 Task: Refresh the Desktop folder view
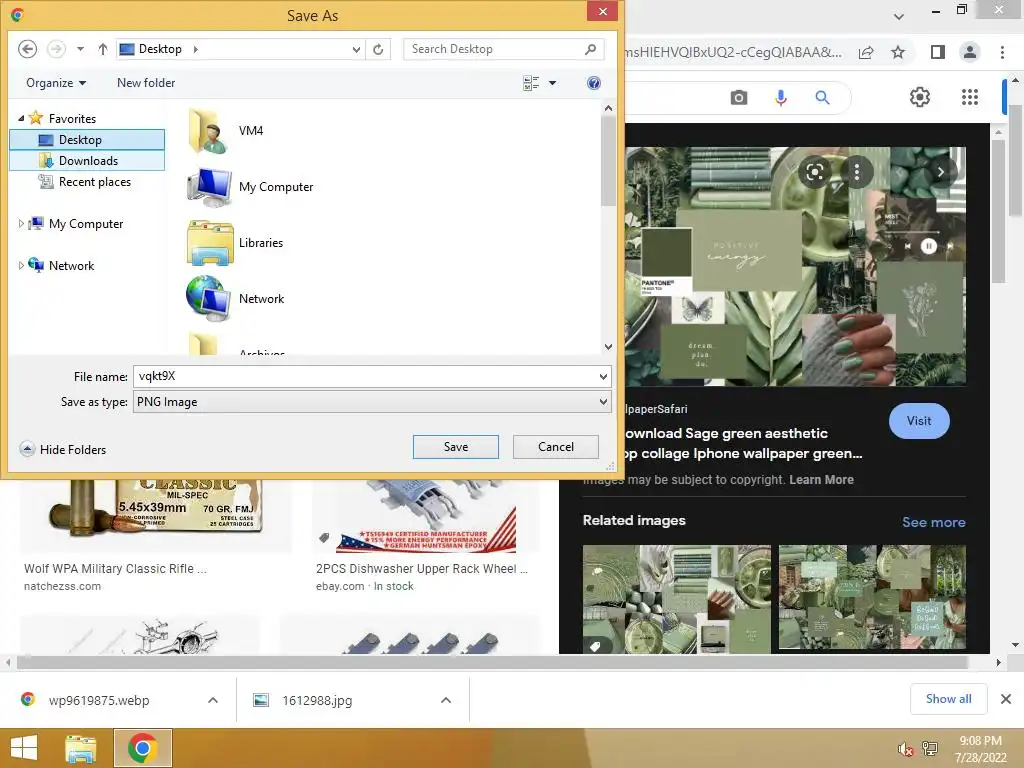(378, 49)
